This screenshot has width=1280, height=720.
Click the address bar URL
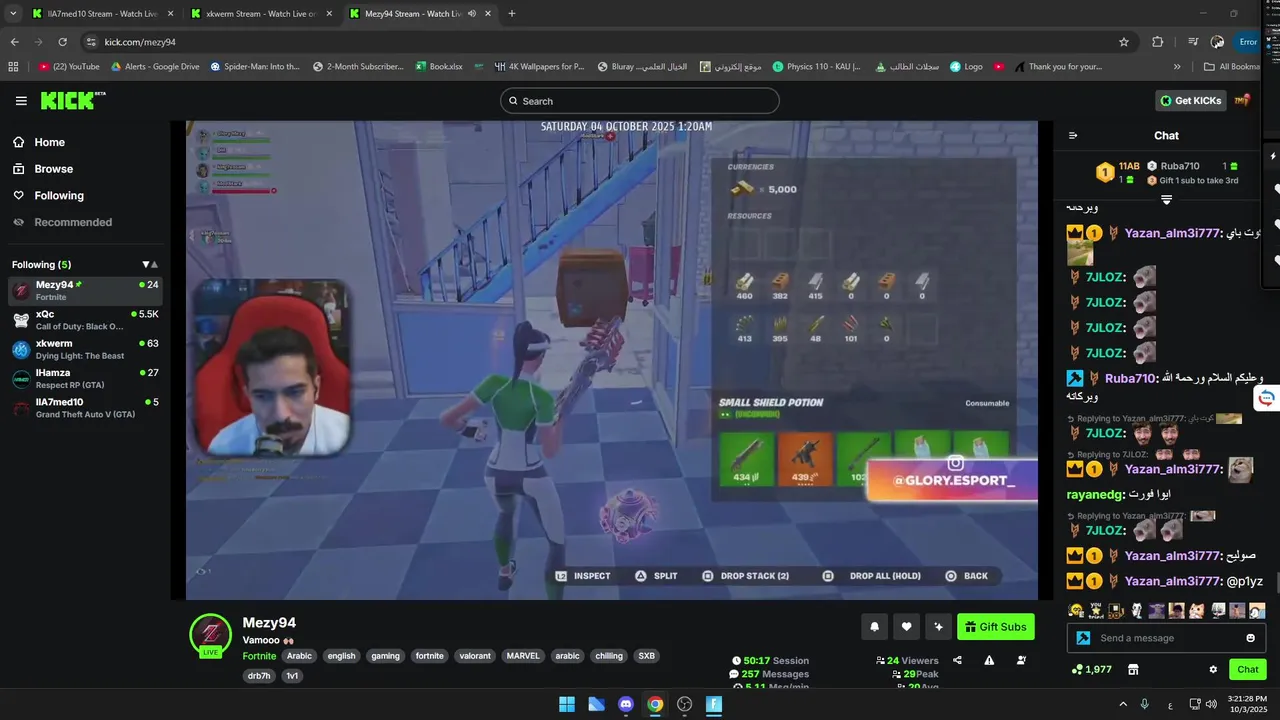[x=140, y=42]
